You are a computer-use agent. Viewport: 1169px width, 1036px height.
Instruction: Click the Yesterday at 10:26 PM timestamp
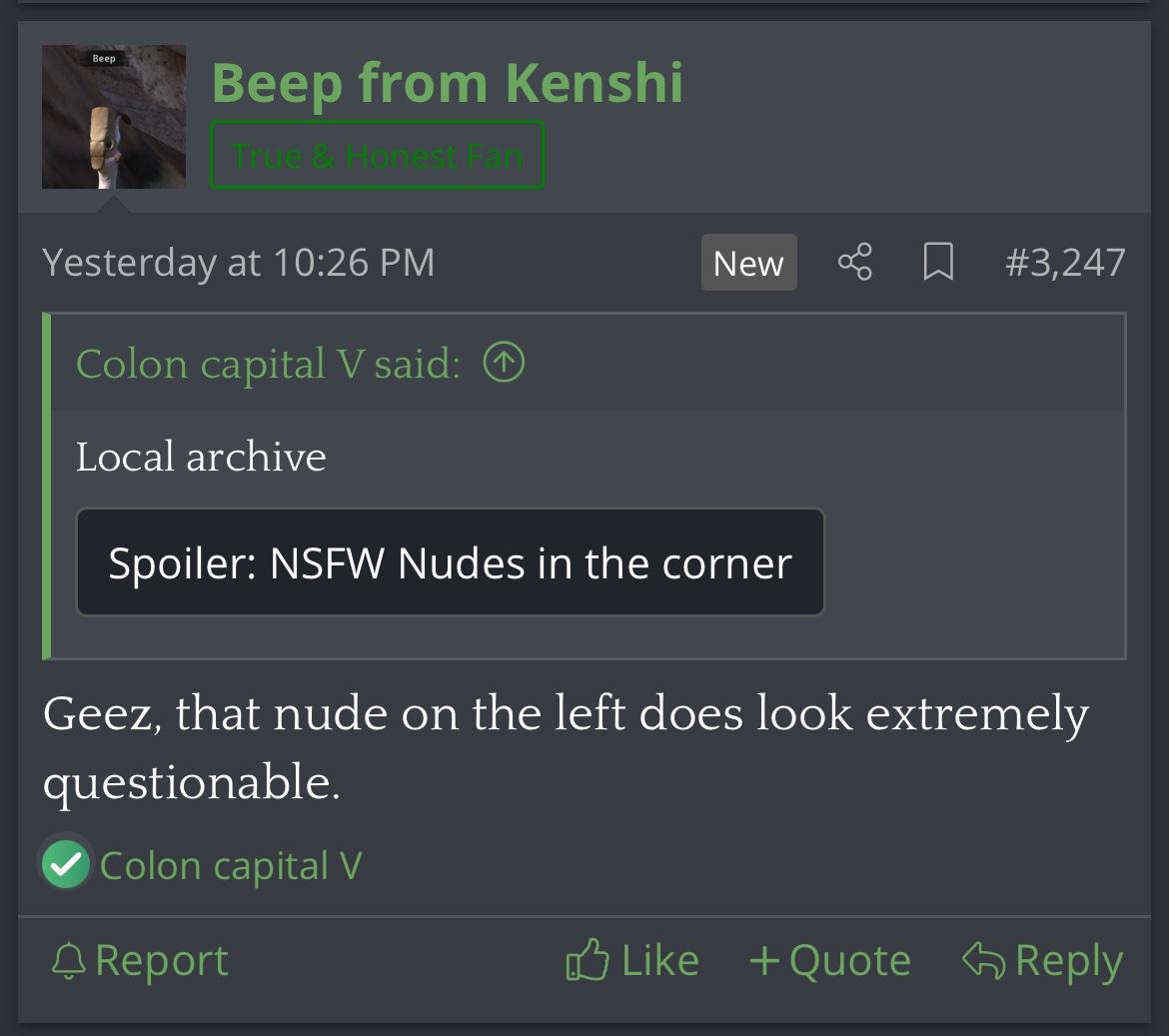(239, 263)
